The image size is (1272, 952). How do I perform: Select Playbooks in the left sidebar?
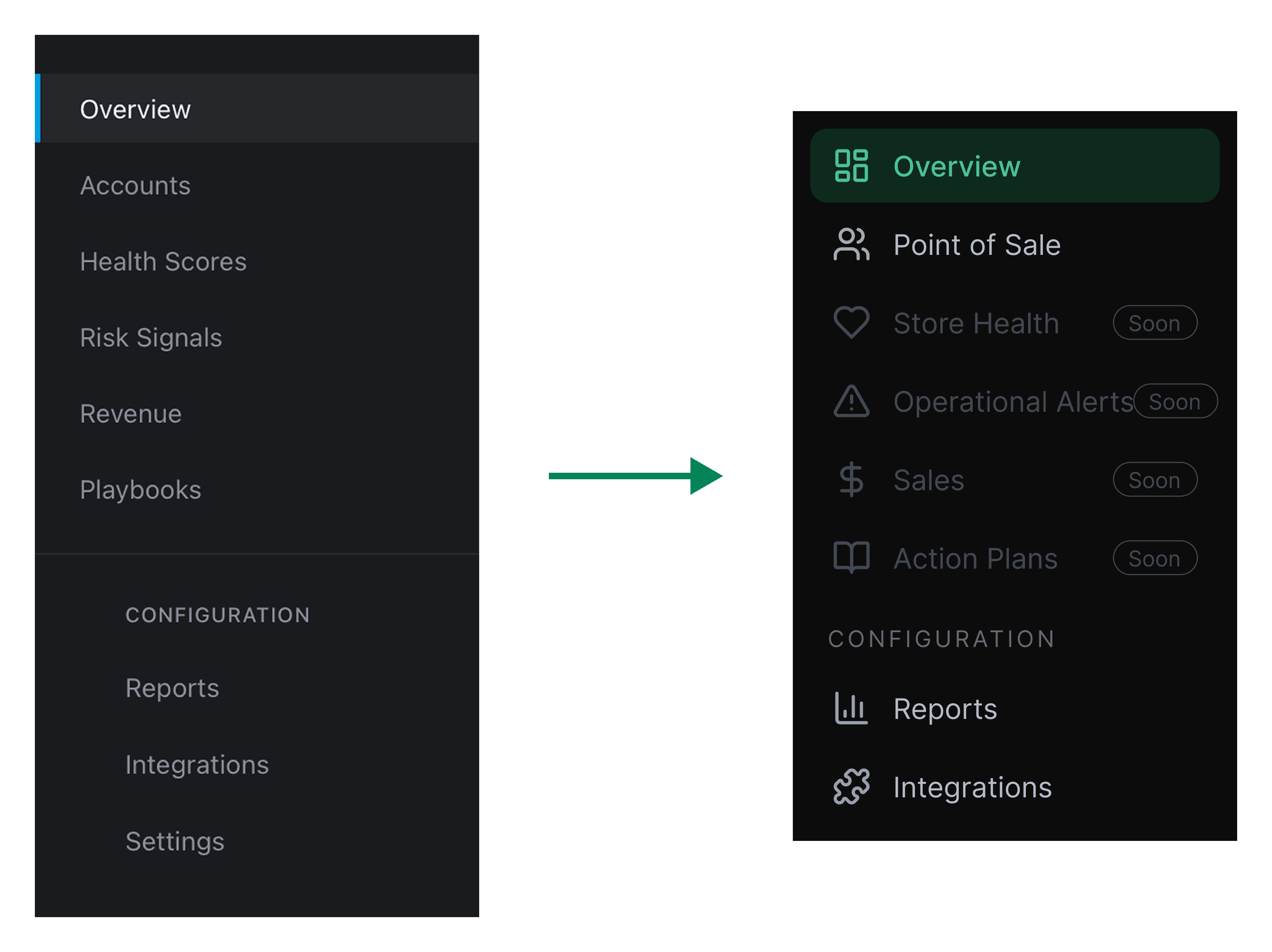pos(140,490)
